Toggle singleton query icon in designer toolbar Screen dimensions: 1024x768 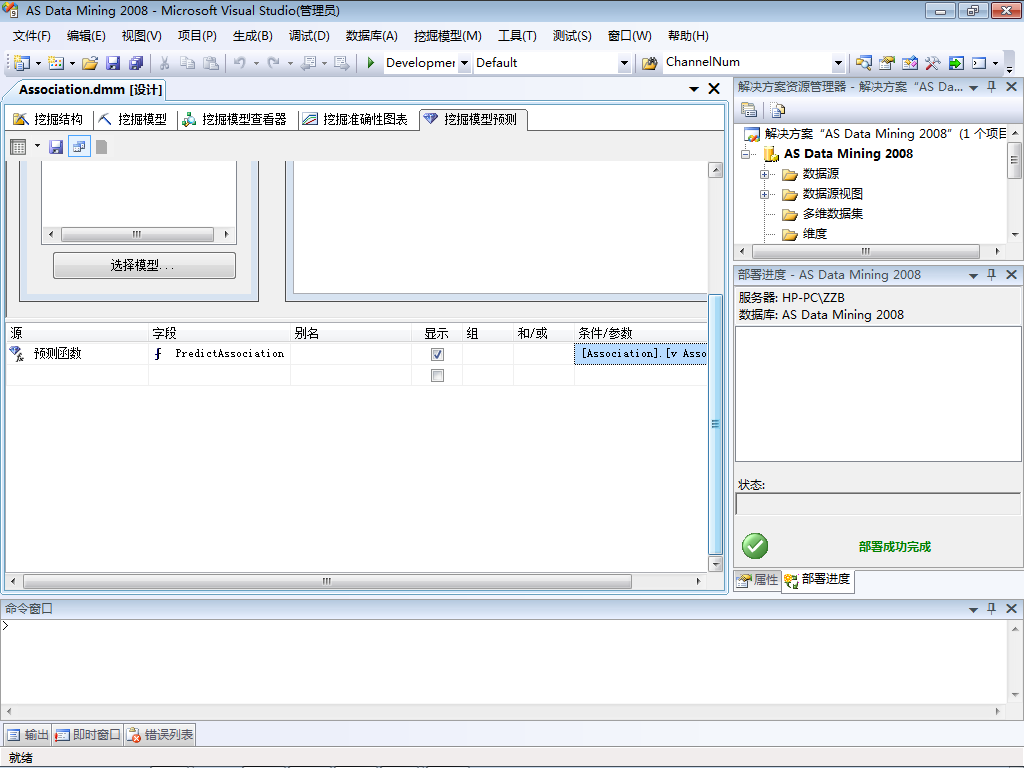[x=79, y=147]
